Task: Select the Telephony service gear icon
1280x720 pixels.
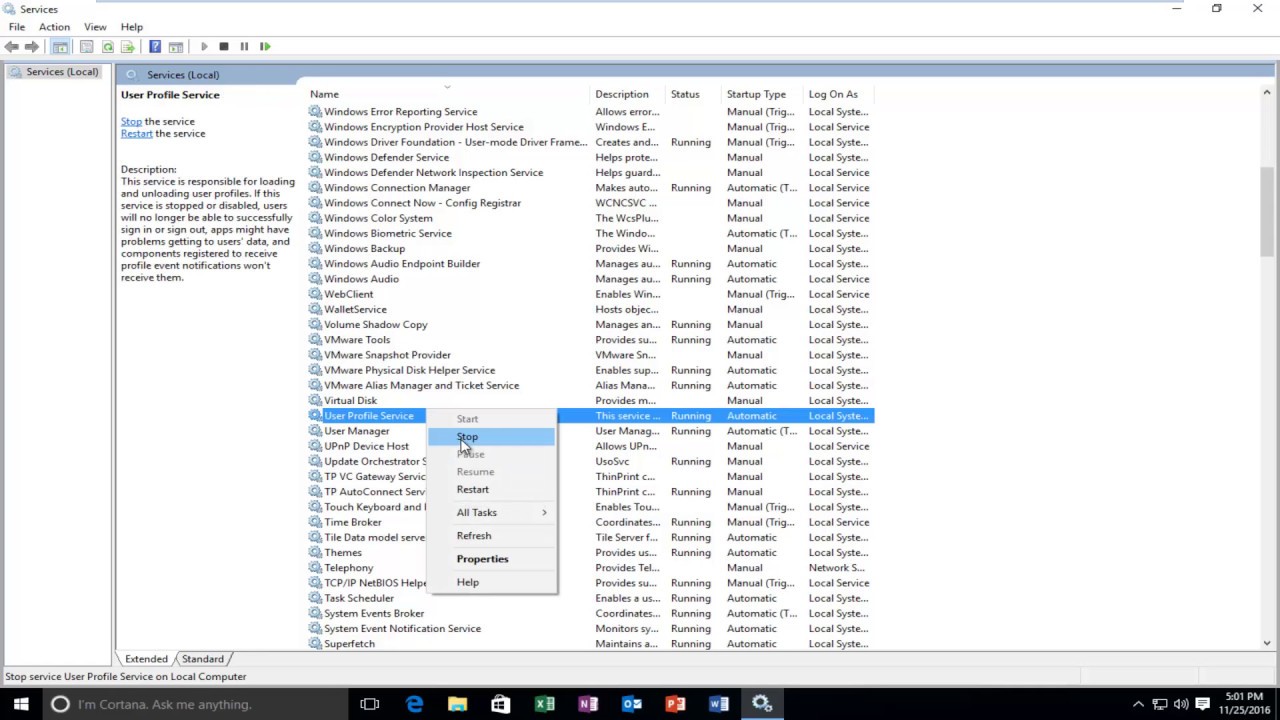Action: pyautogui.click(x=315, y=568)
